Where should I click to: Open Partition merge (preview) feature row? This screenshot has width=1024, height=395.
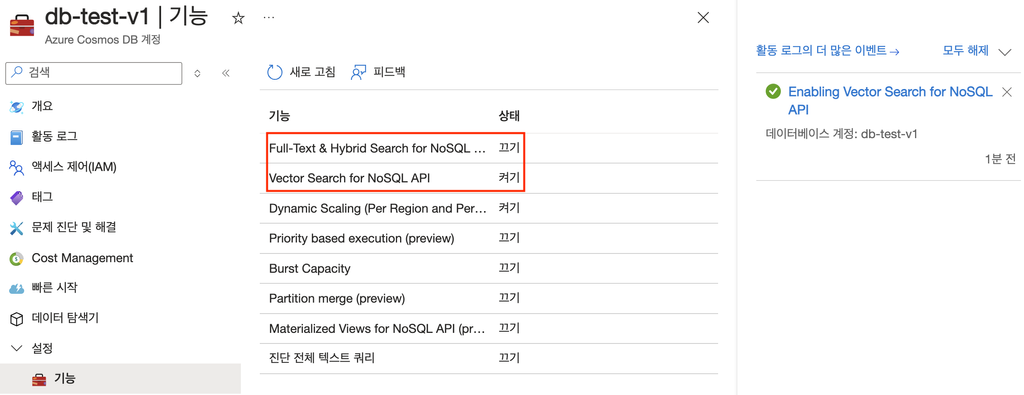pyautogui.click(x=337, y=298)
